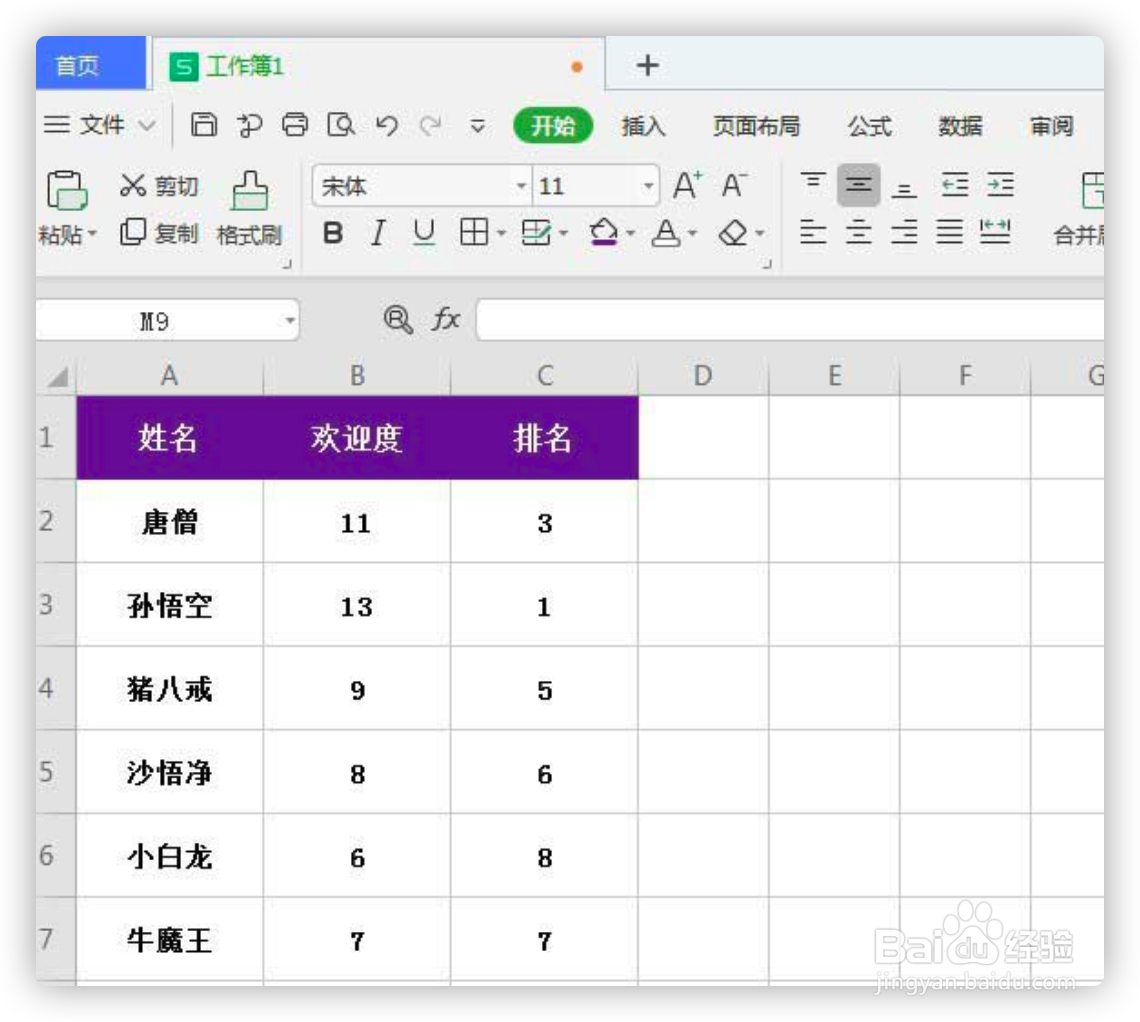
Task: Select column B header
Action: (357, 376)
